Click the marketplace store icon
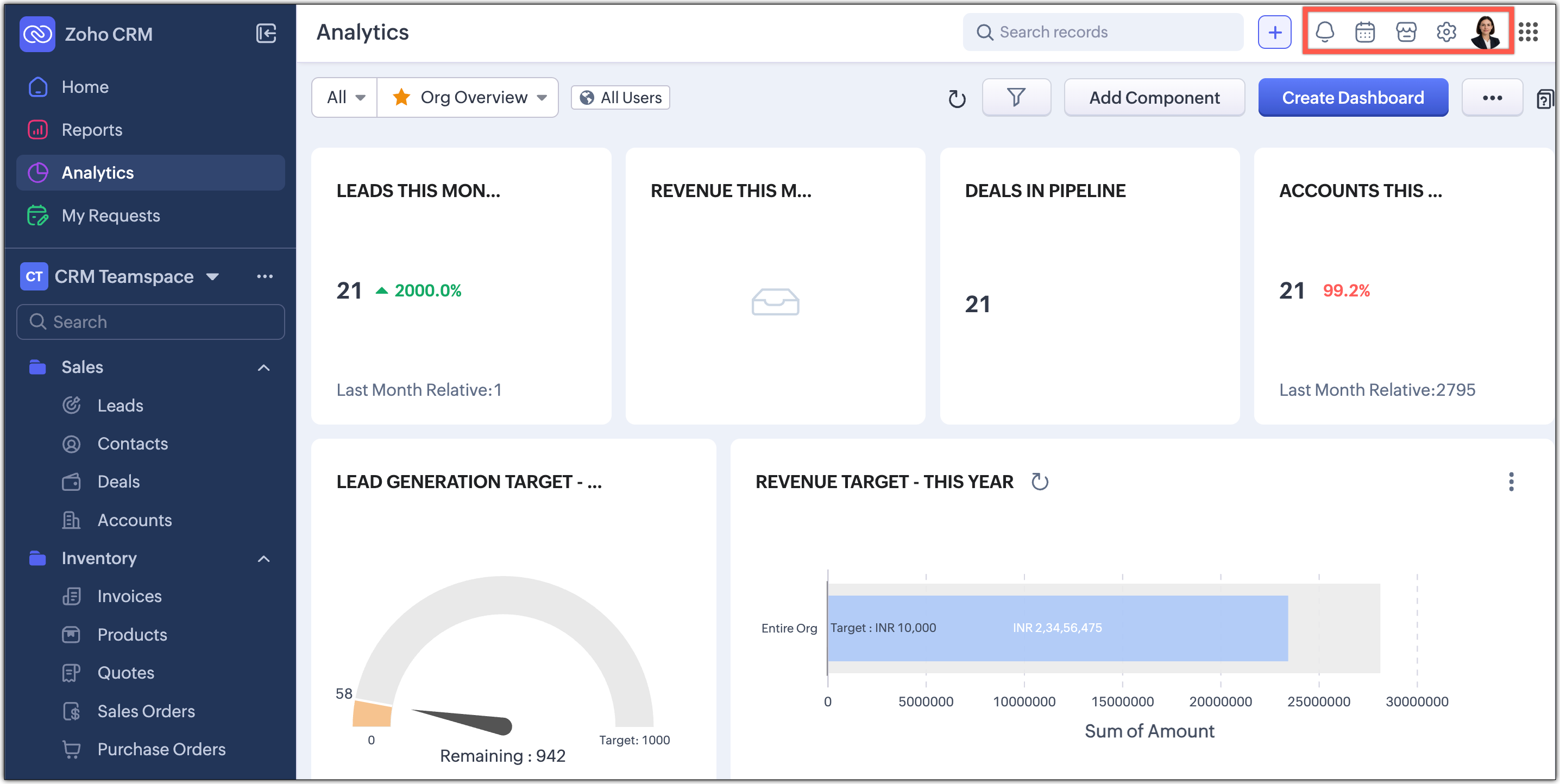This screenshot has width=1560, height=784. point(1406,31)
